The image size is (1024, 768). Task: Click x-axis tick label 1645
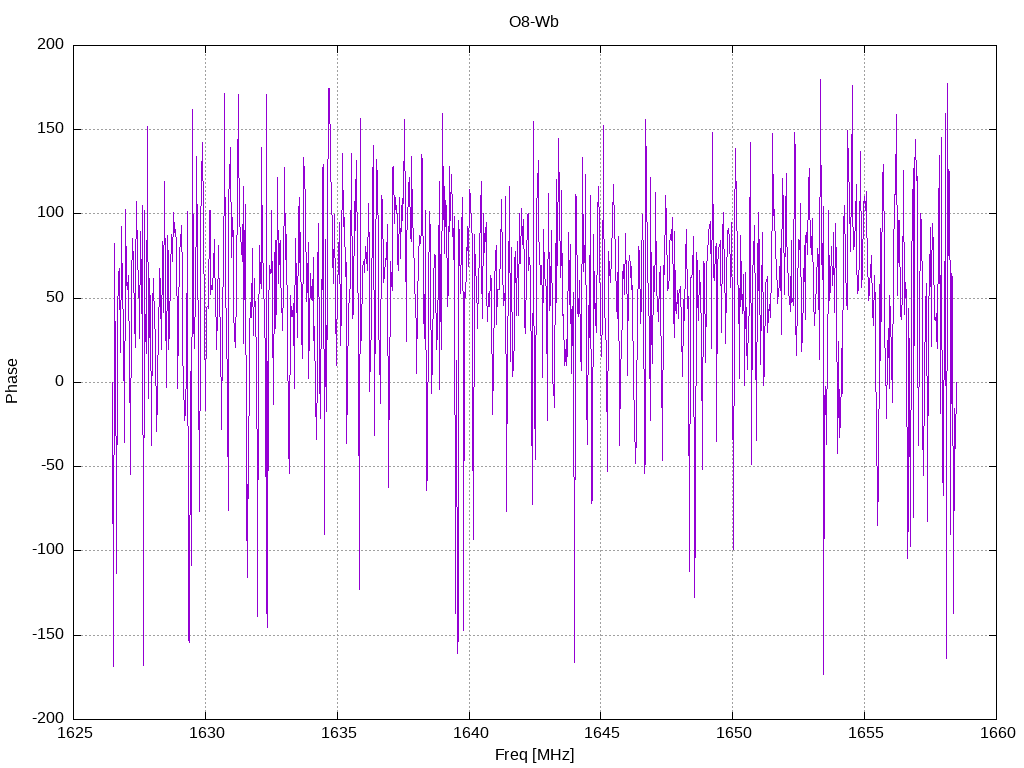601,733
